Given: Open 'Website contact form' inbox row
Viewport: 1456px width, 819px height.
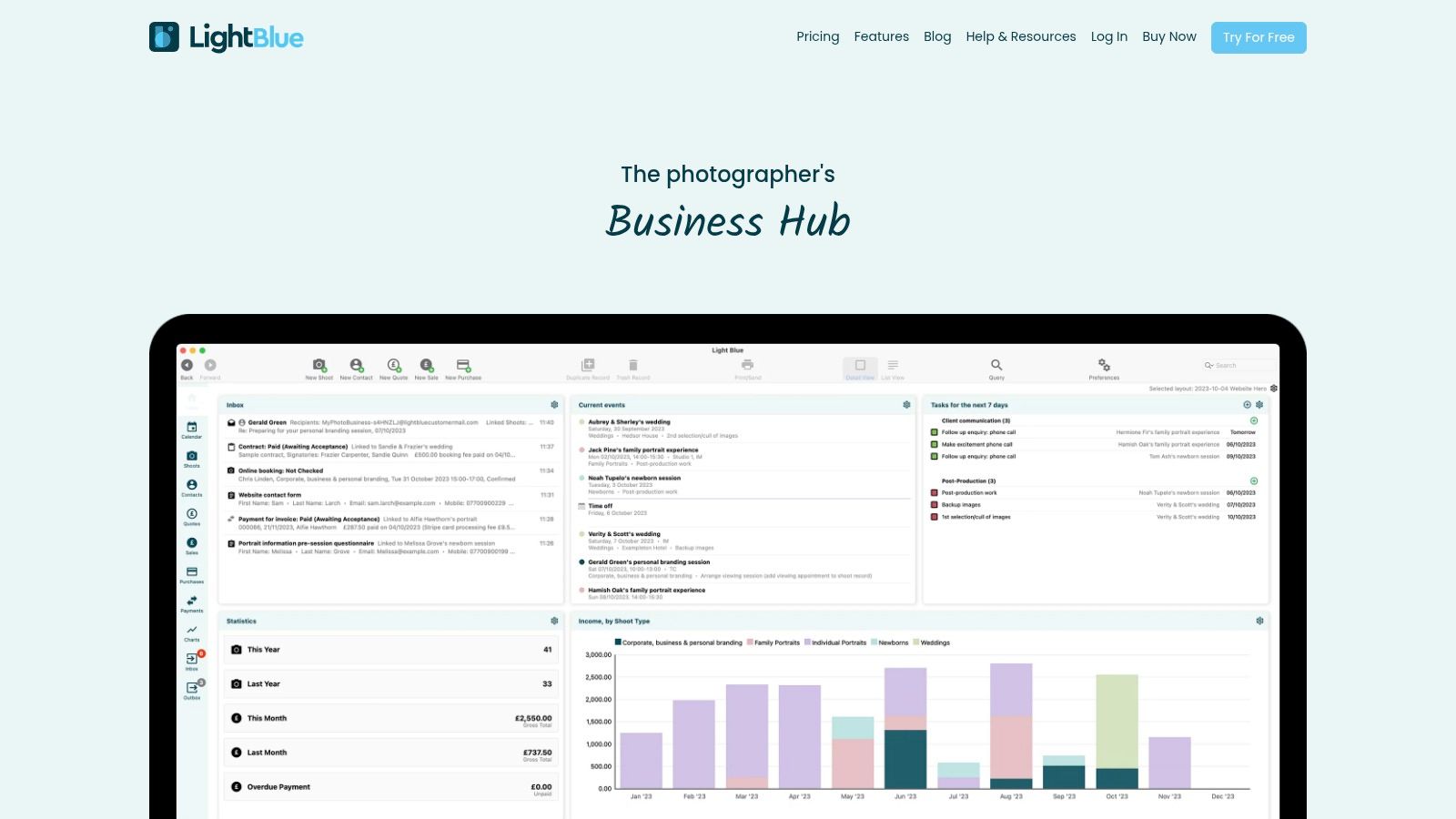Looking at the screenshot, I should tap(390, 499).
